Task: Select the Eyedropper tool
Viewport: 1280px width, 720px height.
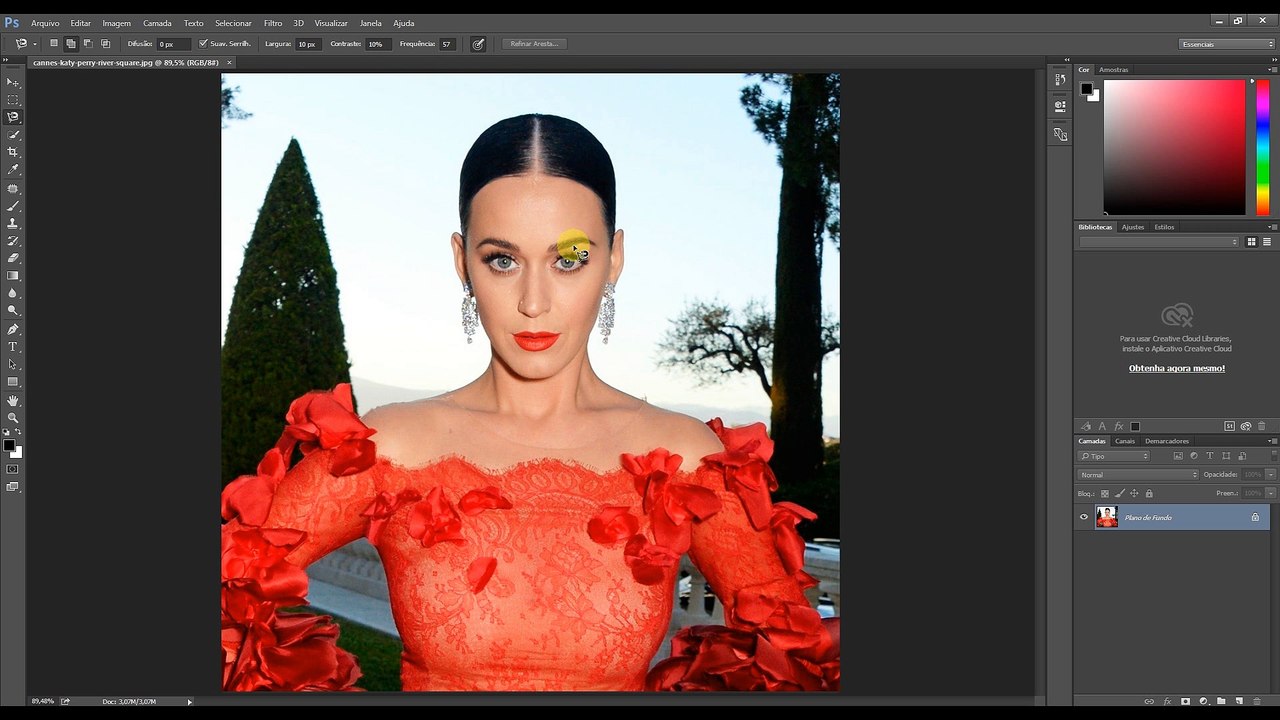Action: click(x=13, y=170)
